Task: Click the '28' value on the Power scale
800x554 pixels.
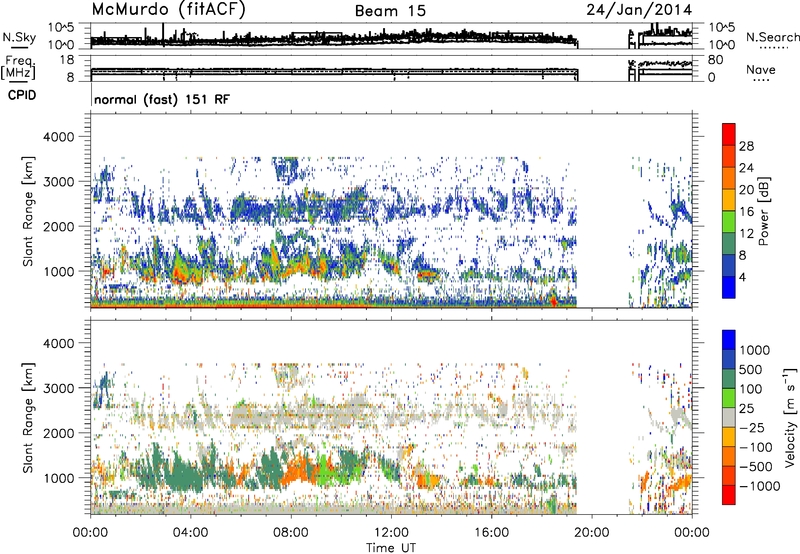Action: (746, 146)
